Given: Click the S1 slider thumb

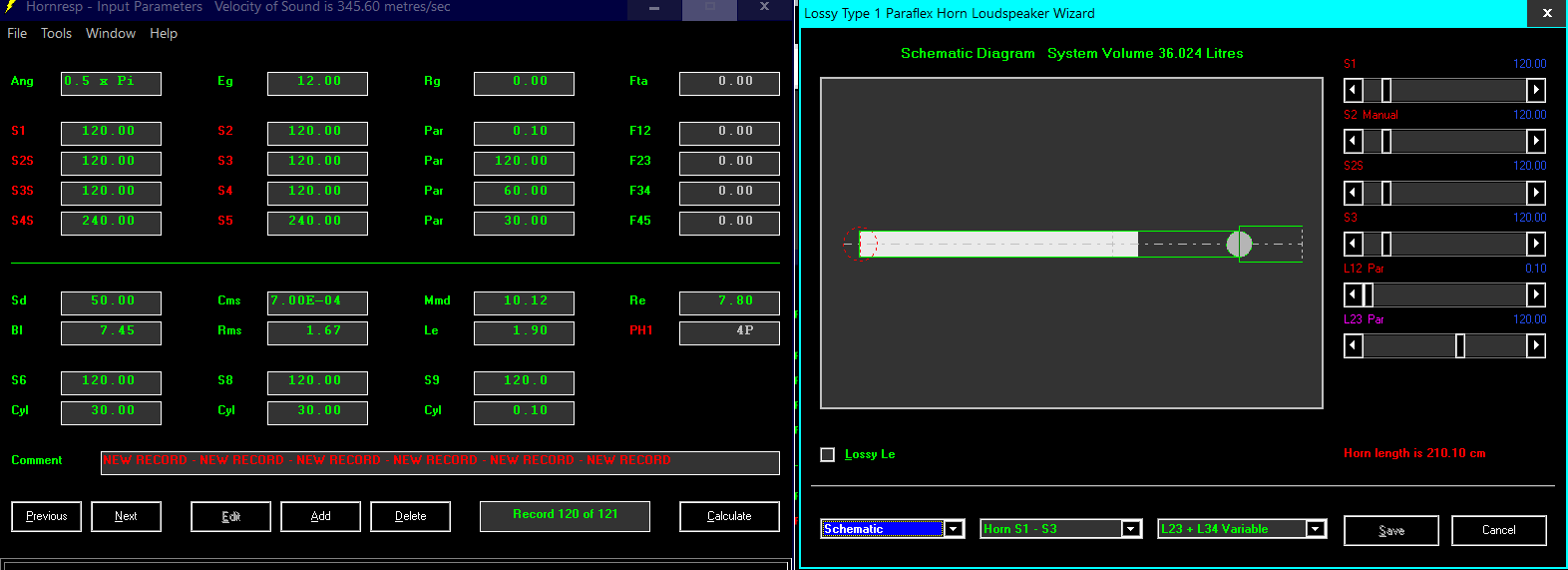Looking at the screenshot, I should [x=1385, y=90].
